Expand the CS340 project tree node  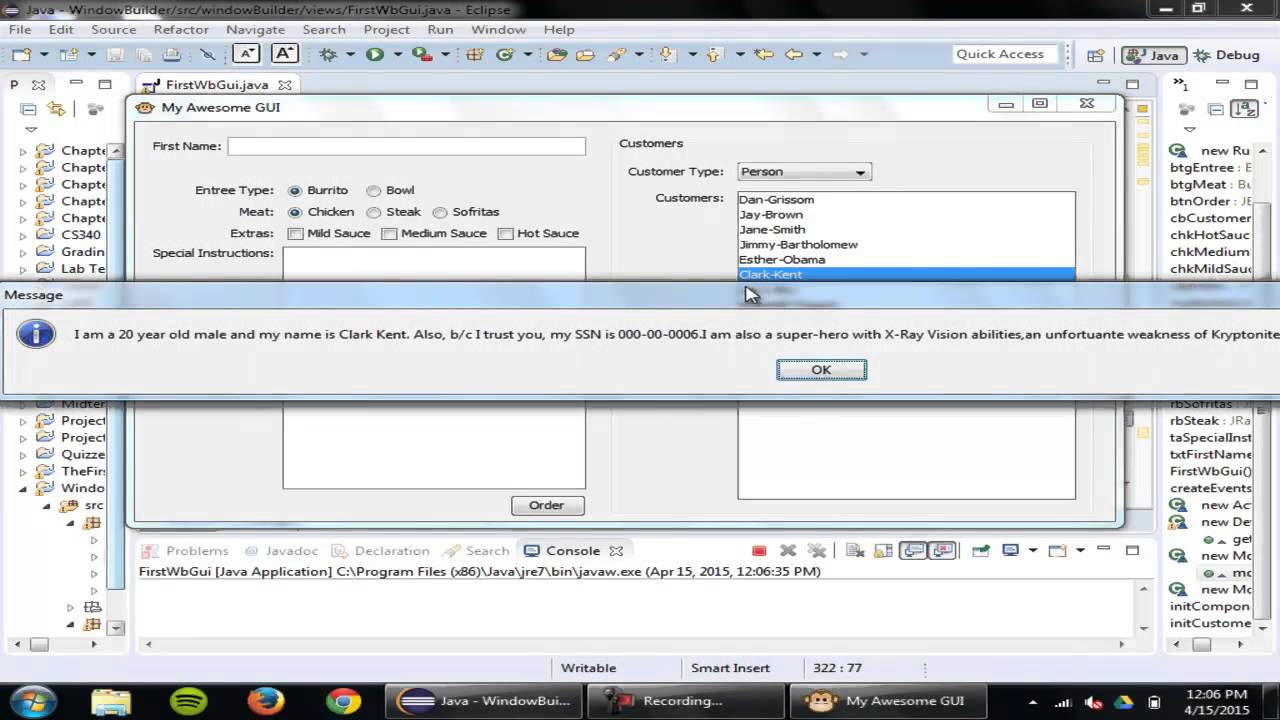(24, 236)
